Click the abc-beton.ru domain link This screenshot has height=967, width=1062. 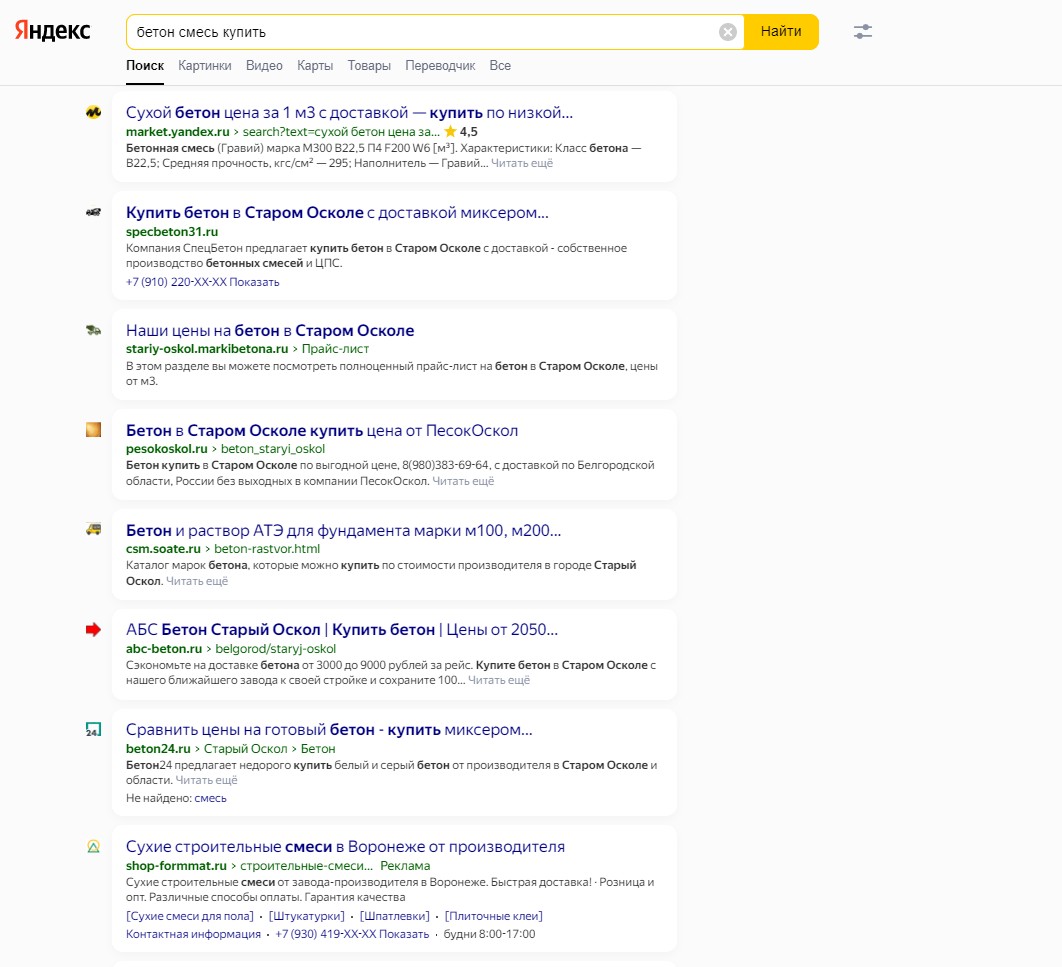click(x=164, y=649)
